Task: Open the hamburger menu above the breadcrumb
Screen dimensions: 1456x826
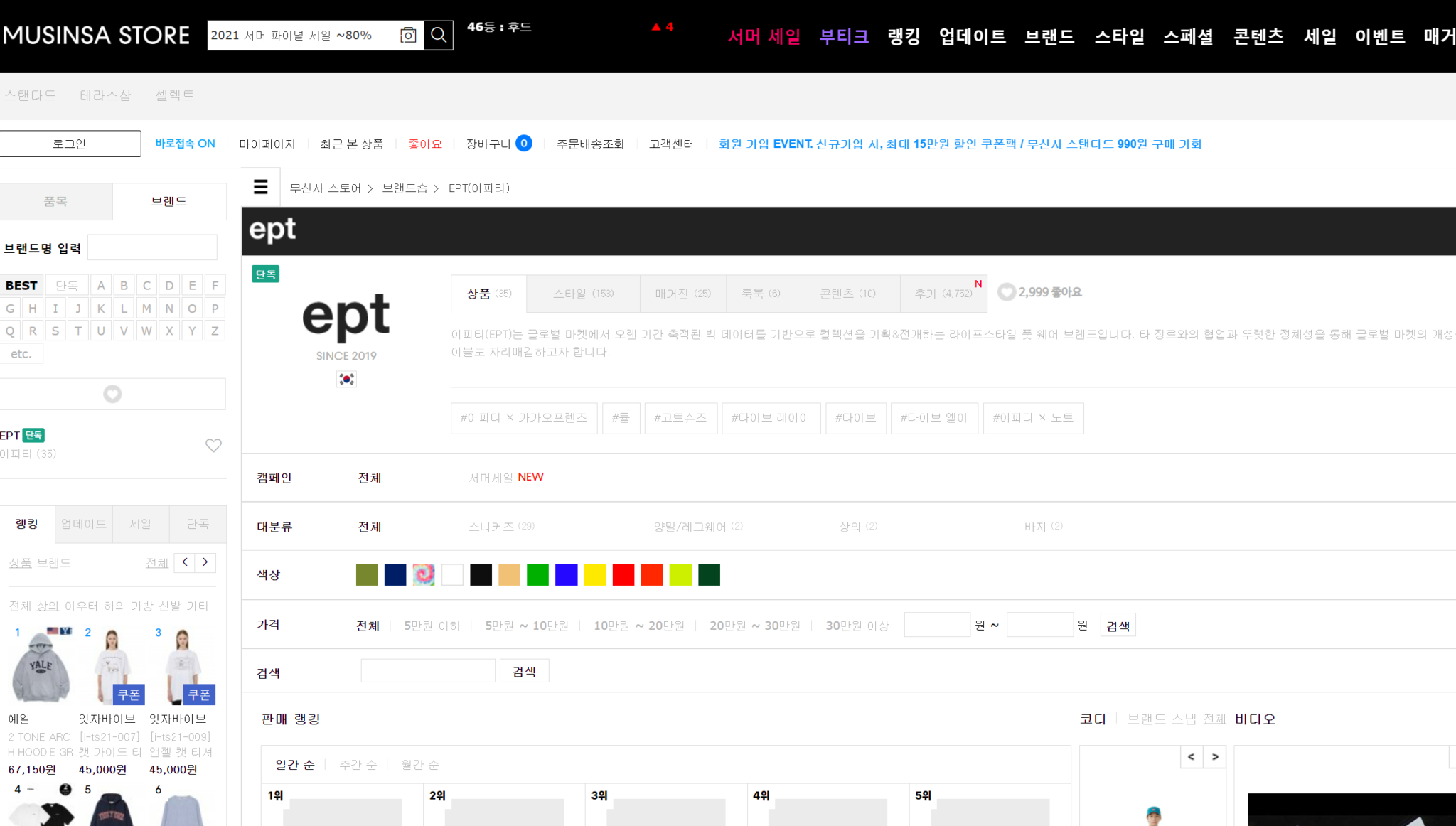Action: click(260, 187)
